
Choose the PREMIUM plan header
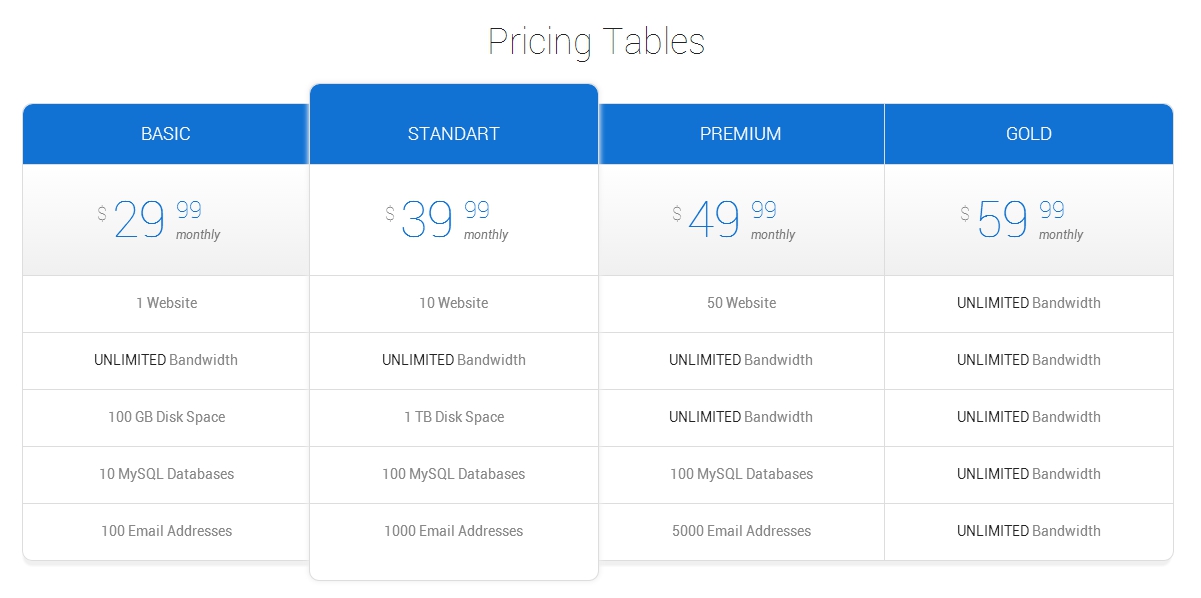[741, 134]
